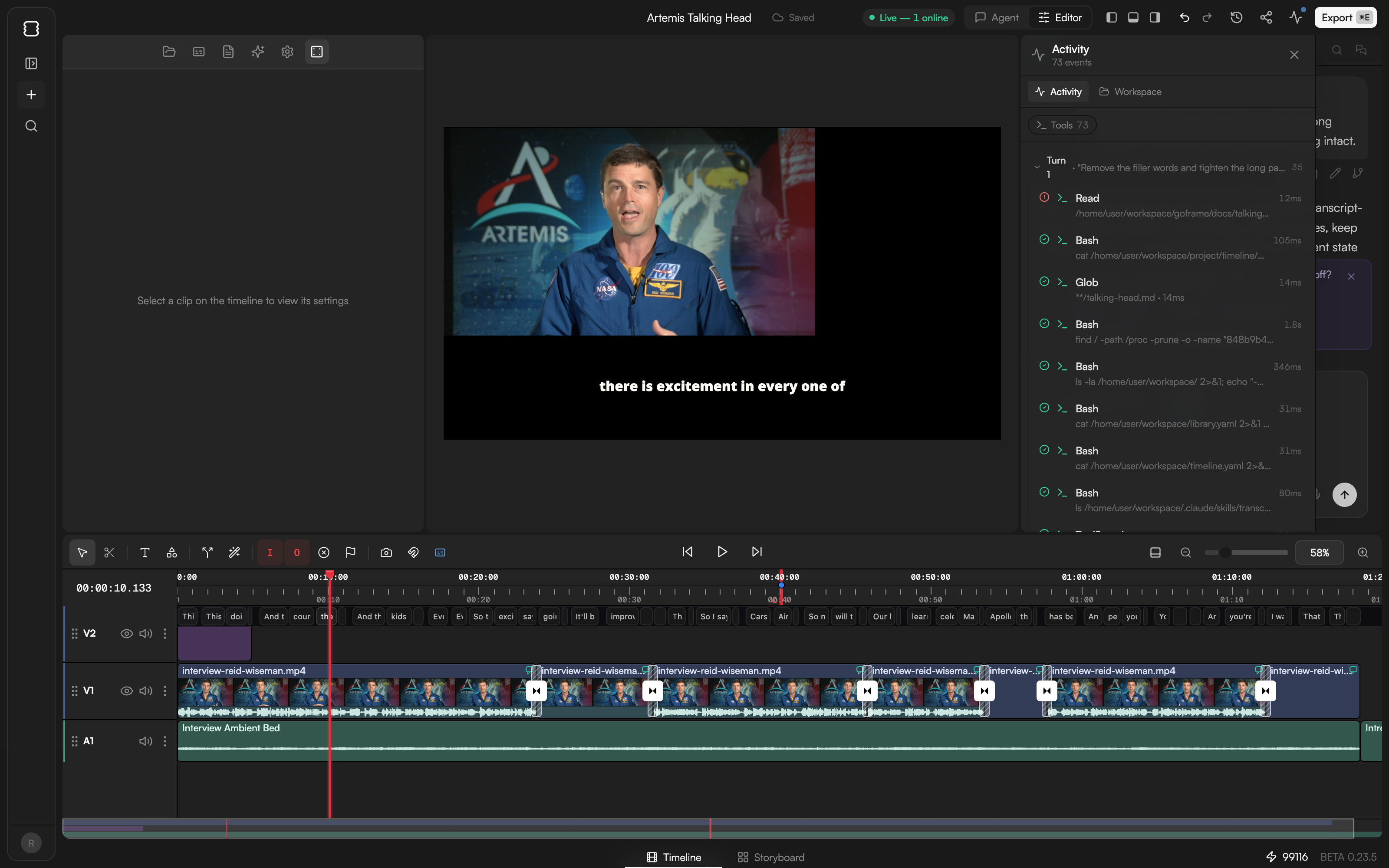Redo the last undone action
The width and height of the screenshot is (1389, 868).
pyautogui.click(x=1207, y=17)
